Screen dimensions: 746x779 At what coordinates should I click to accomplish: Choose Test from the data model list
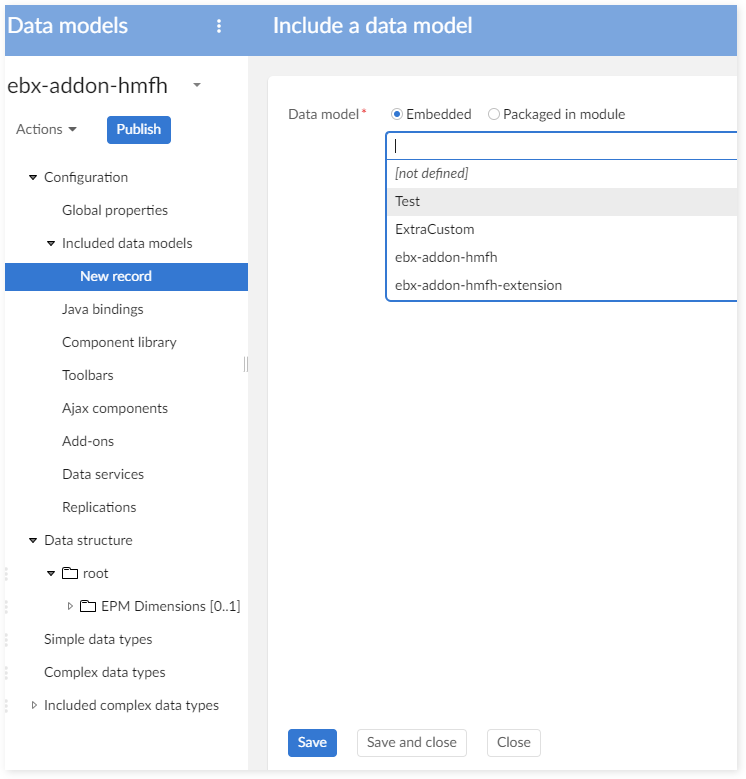[x=408, y=201]
